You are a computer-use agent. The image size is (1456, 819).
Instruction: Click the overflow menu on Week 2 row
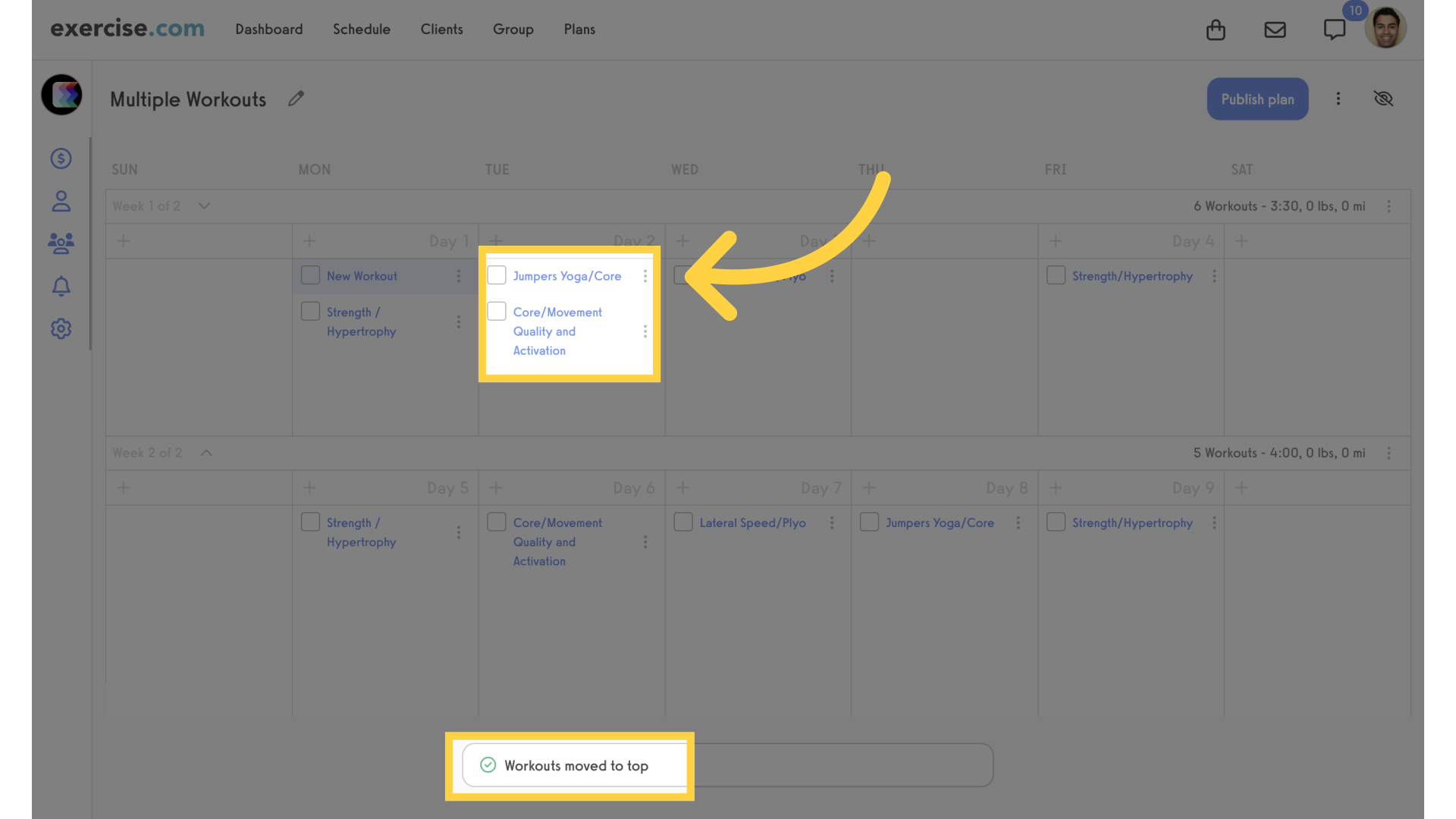tap(1389, 453)
